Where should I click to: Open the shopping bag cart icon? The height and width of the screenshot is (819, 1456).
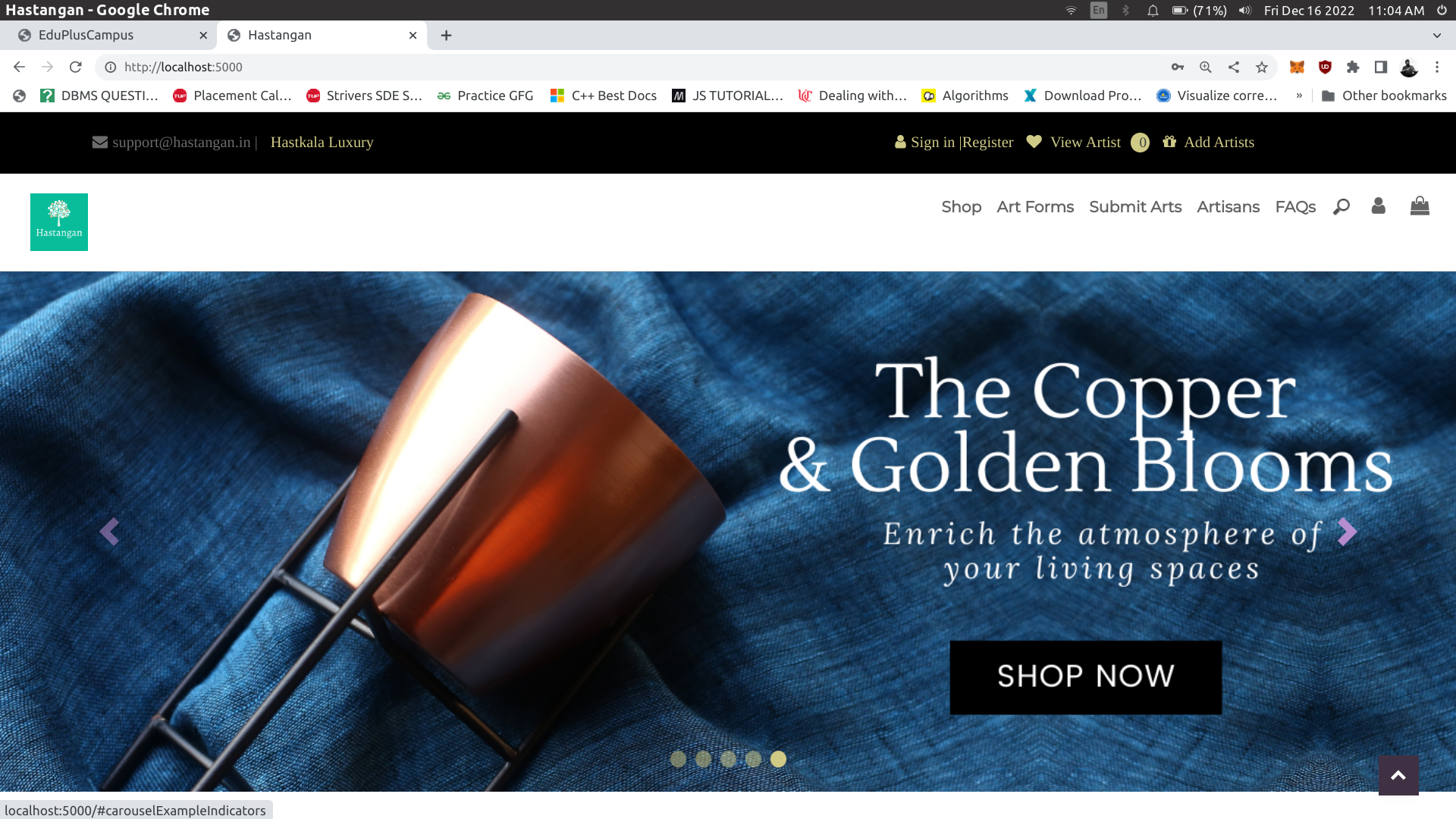(1420, 206)
